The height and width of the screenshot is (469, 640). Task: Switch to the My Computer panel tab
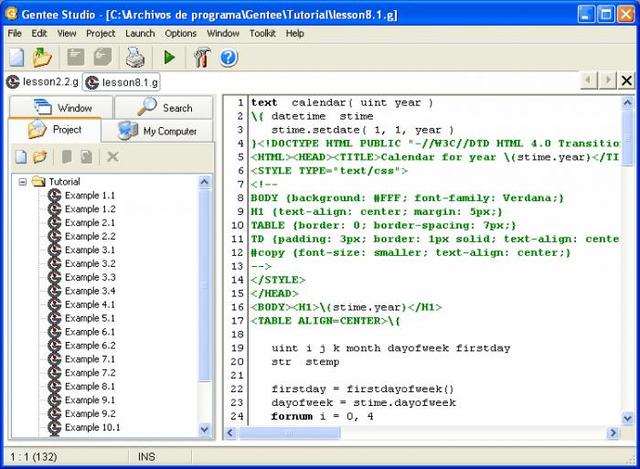[x=157, y=131]
